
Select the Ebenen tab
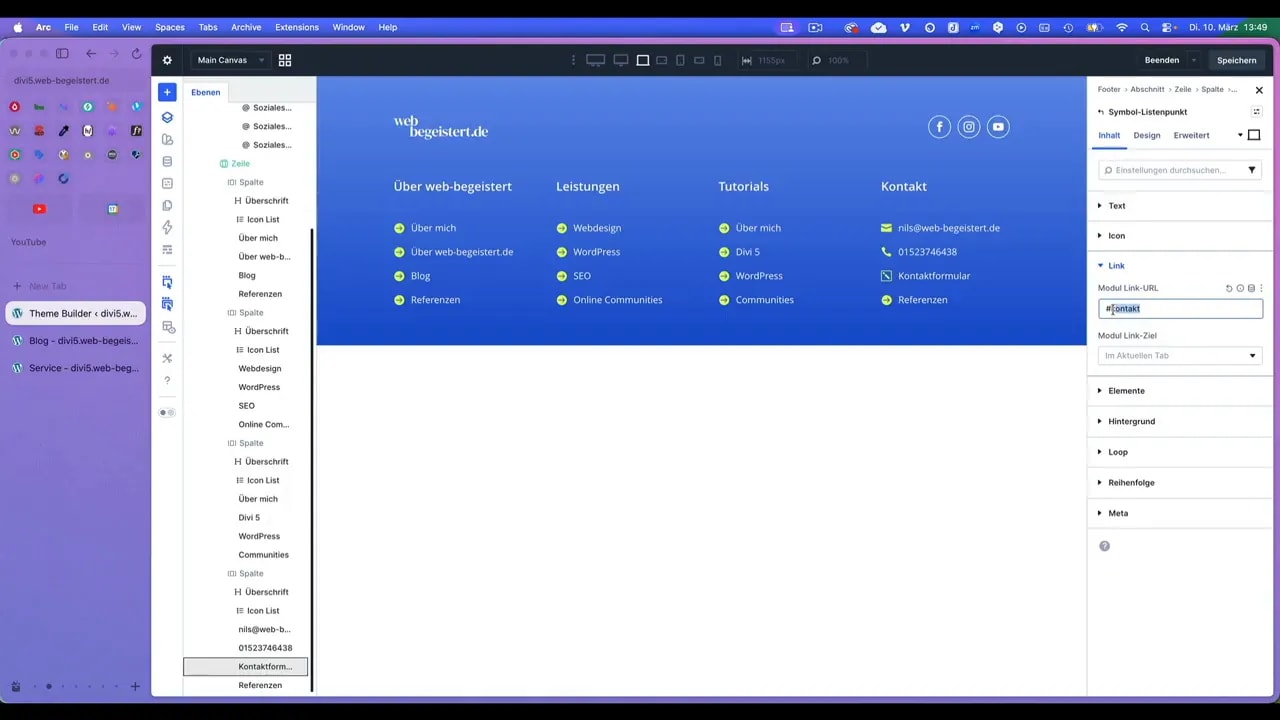pyautogui.click(x=206, y=92)
